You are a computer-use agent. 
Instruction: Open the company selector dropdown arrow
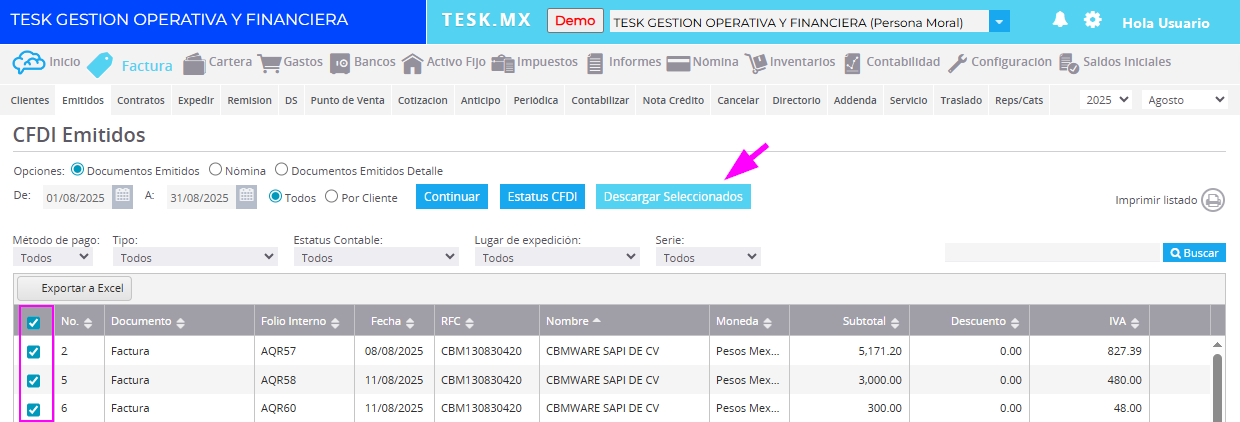pos(999,22)
